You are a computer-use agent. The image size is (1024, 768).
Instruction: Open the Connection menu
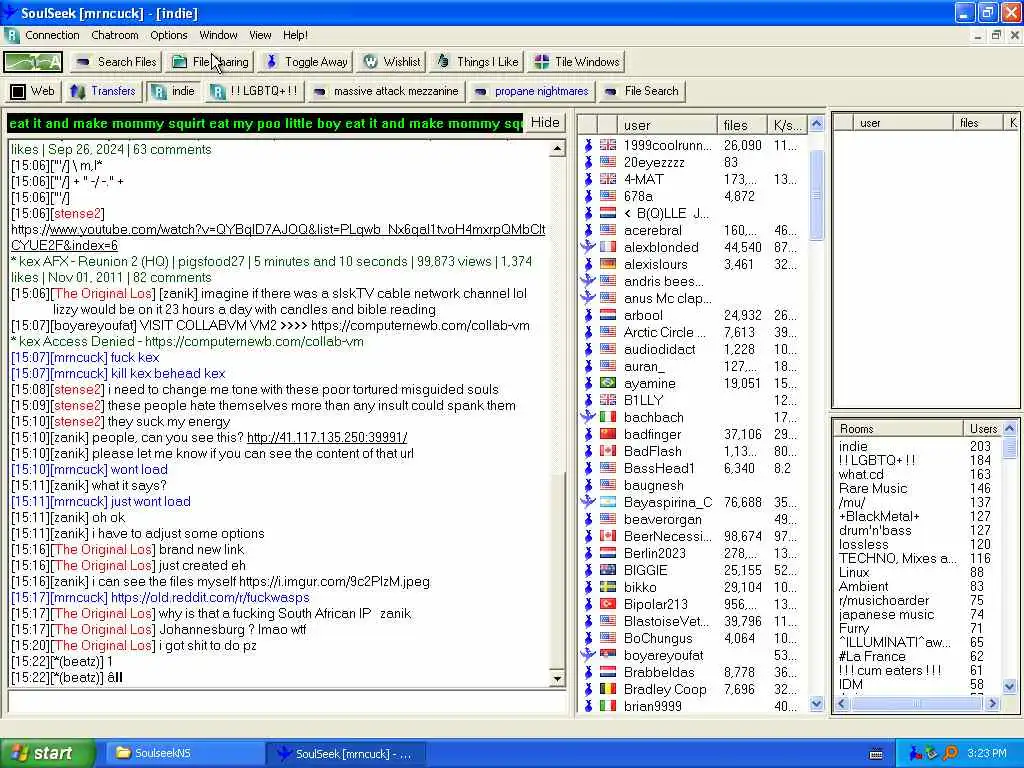[x=52, y=35]
